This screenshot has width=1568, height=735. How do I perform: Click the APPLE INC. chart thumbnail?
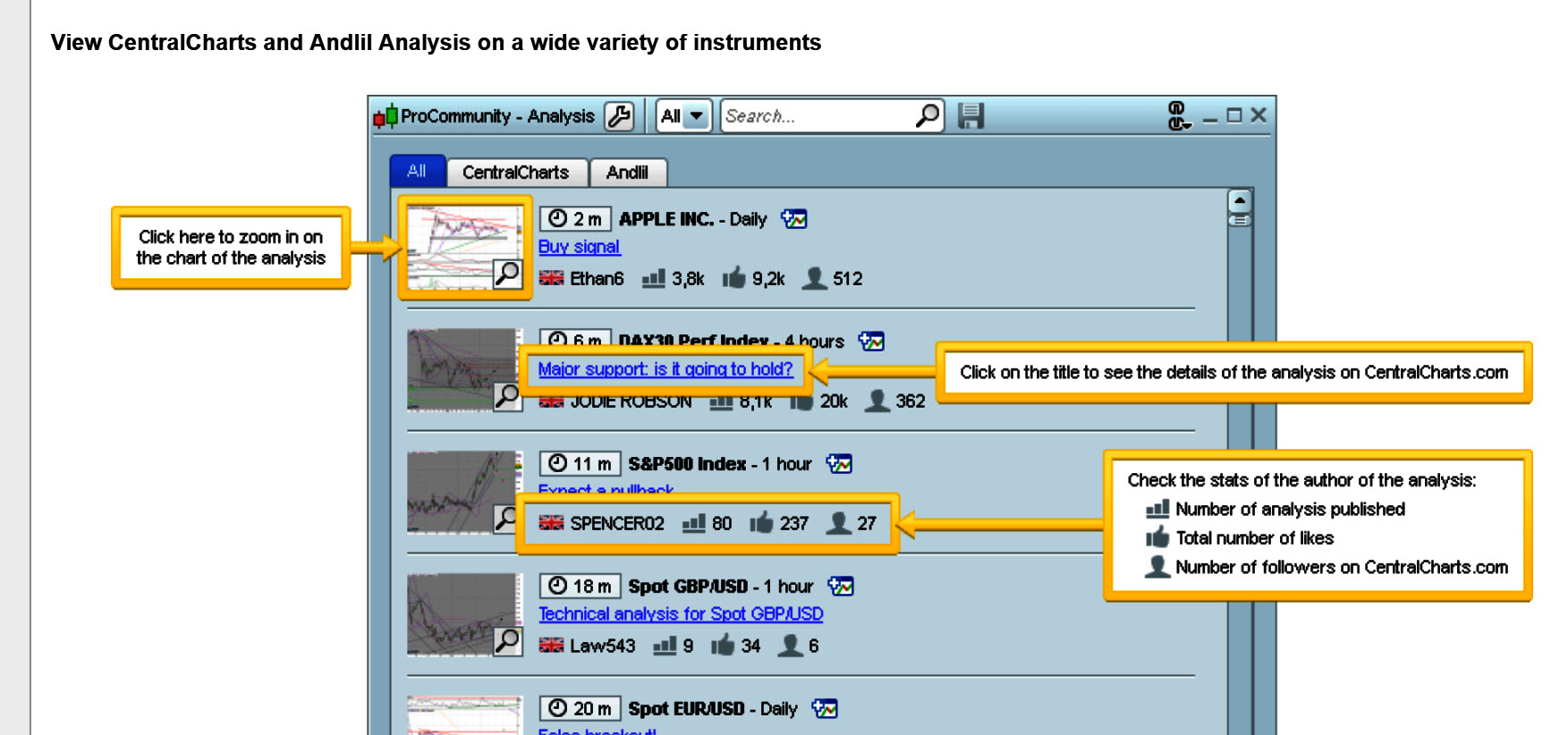coord(464,248)
